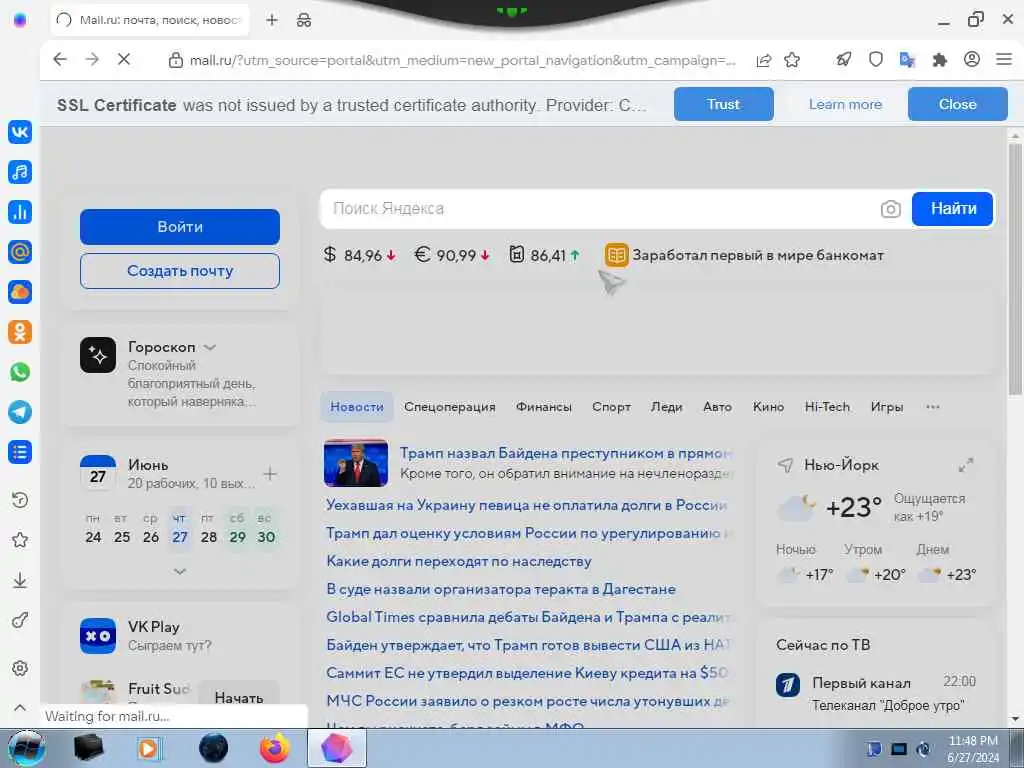The width and height of the screenshot is (1024, 768).
Task: Expand the Гороскоп dropdown chevron
Action: click(210, 347)
